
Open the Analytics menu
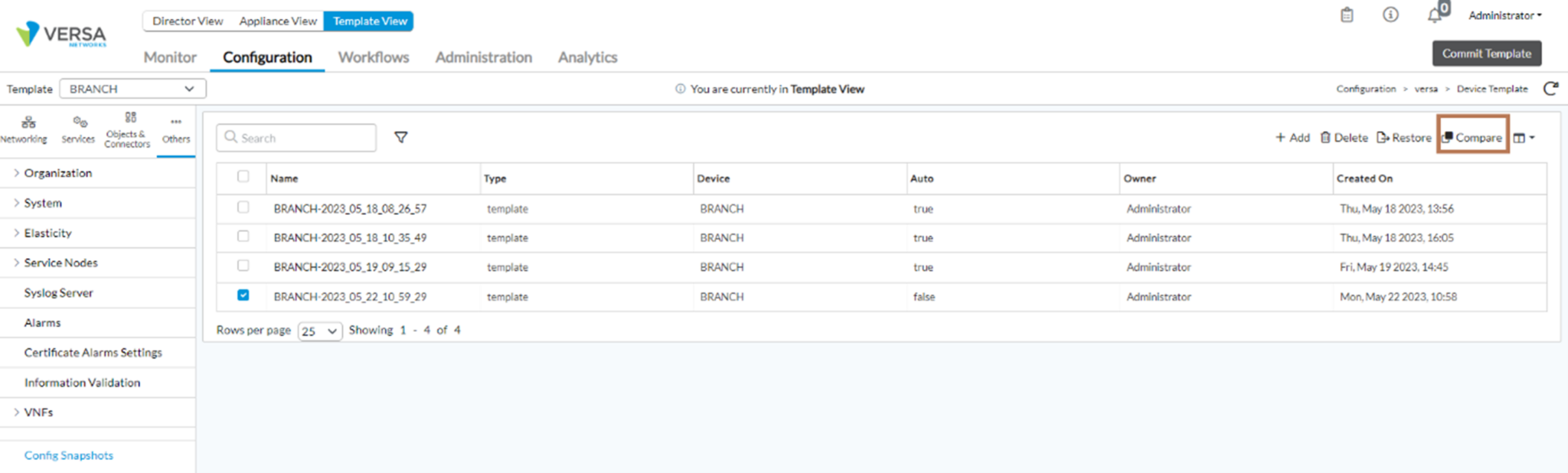(586, 57)
